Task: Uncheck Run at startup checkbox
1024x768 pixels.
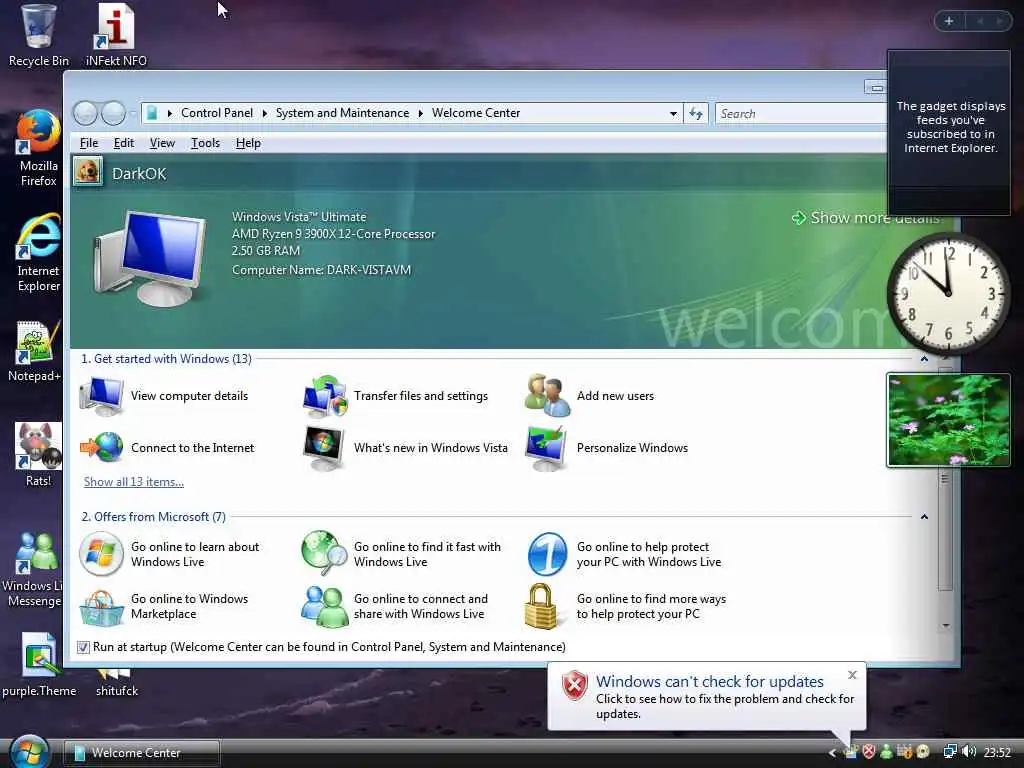Action: coord(83,647)
